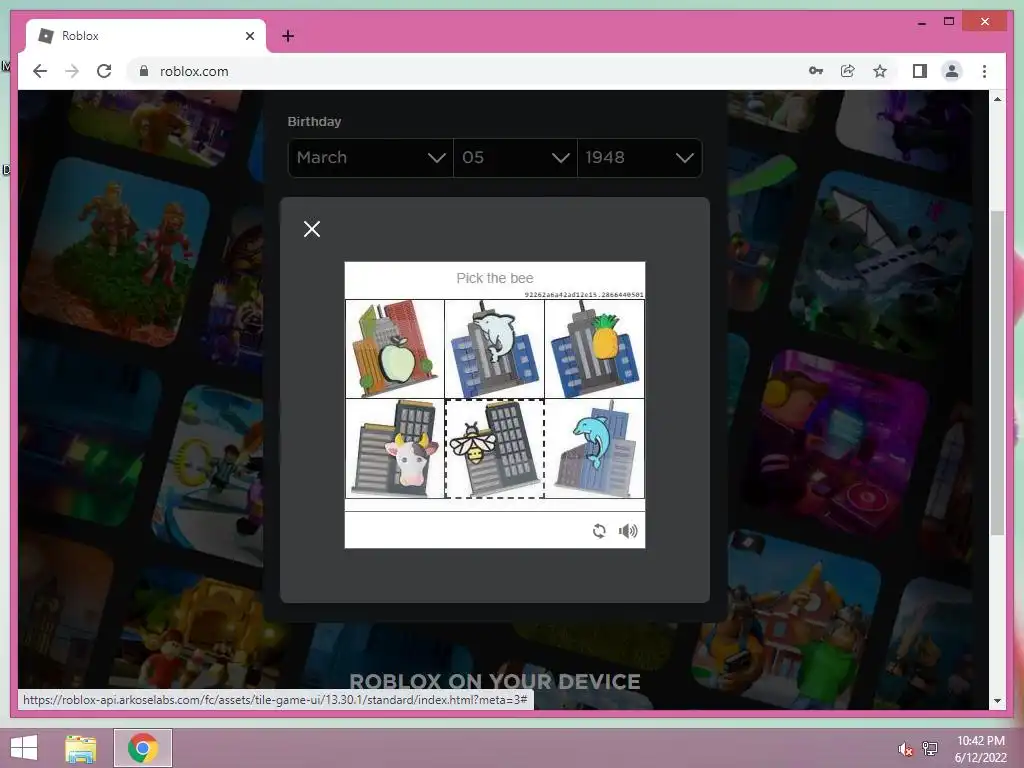Click the scrollbar down arrow
This screenshot has width=1024, height=768.
[997, 701]
